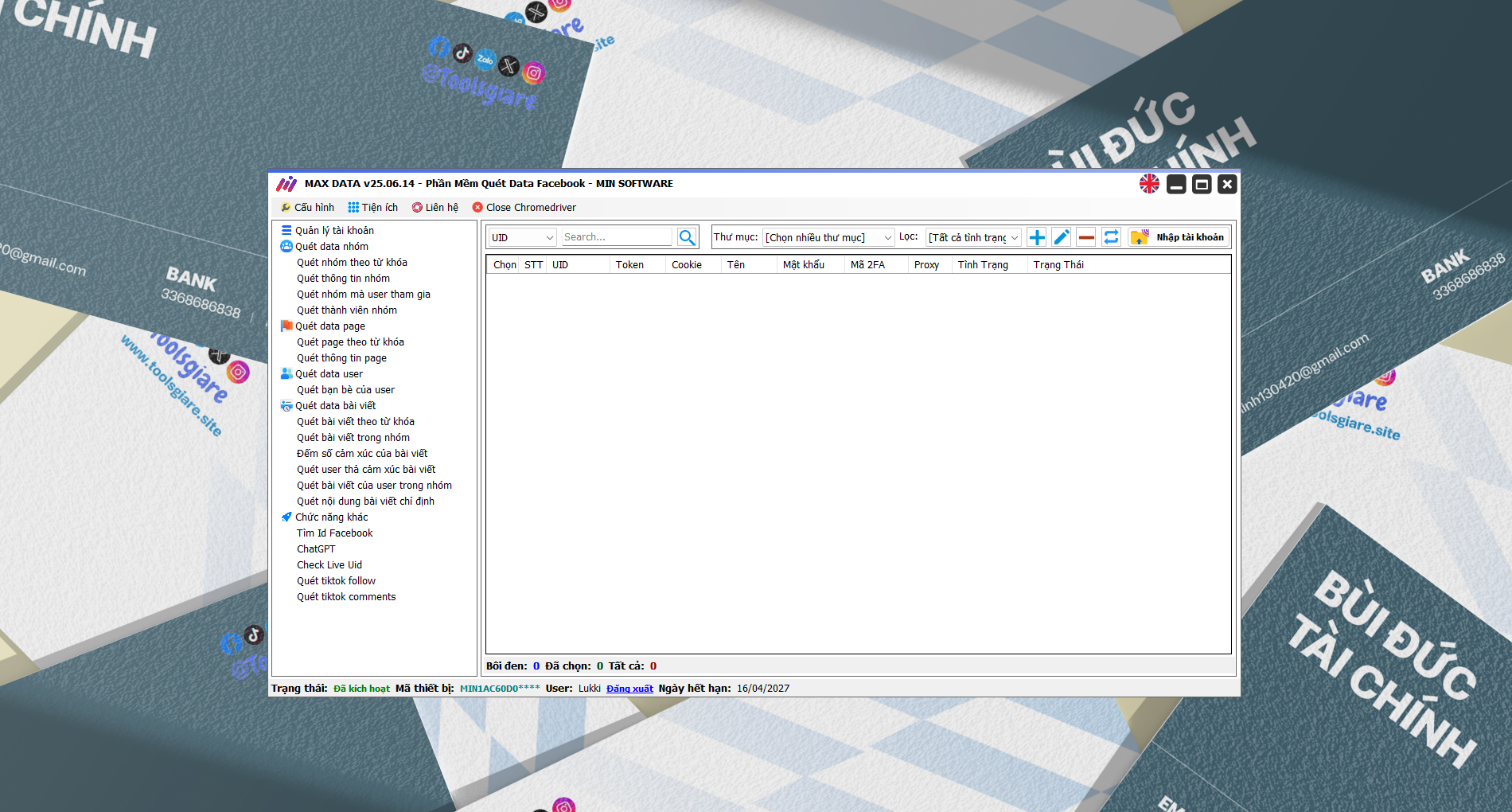Click the Nhập tài khoản button
The width and height of the screenshot is (1512, 812).
coord(1179,237)
